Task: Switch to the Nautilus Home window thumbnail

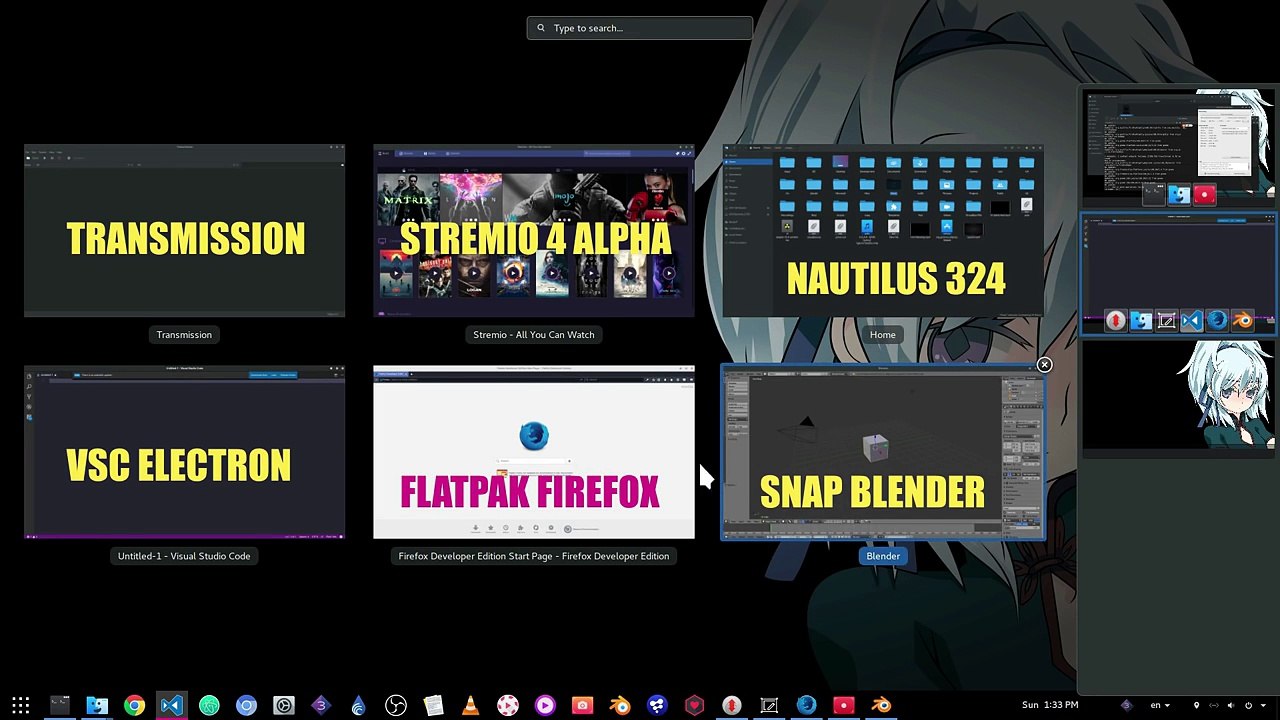Action: pyautogui.click(x=883, y=231)
